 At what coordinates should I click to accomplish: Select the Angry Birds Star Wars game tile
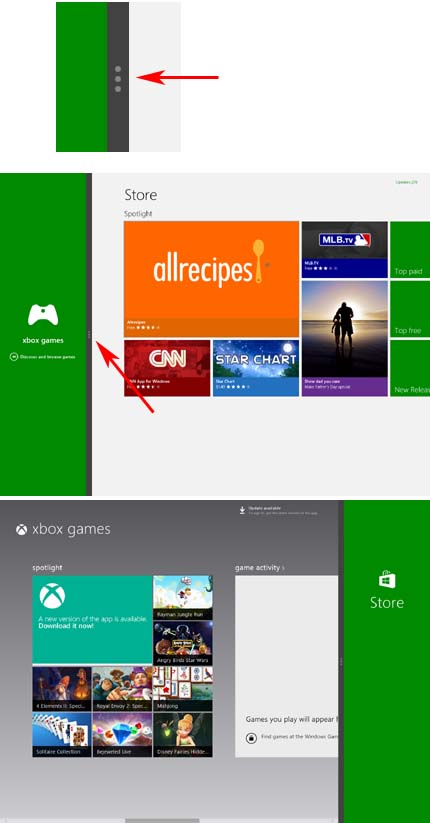click(183, 643)
